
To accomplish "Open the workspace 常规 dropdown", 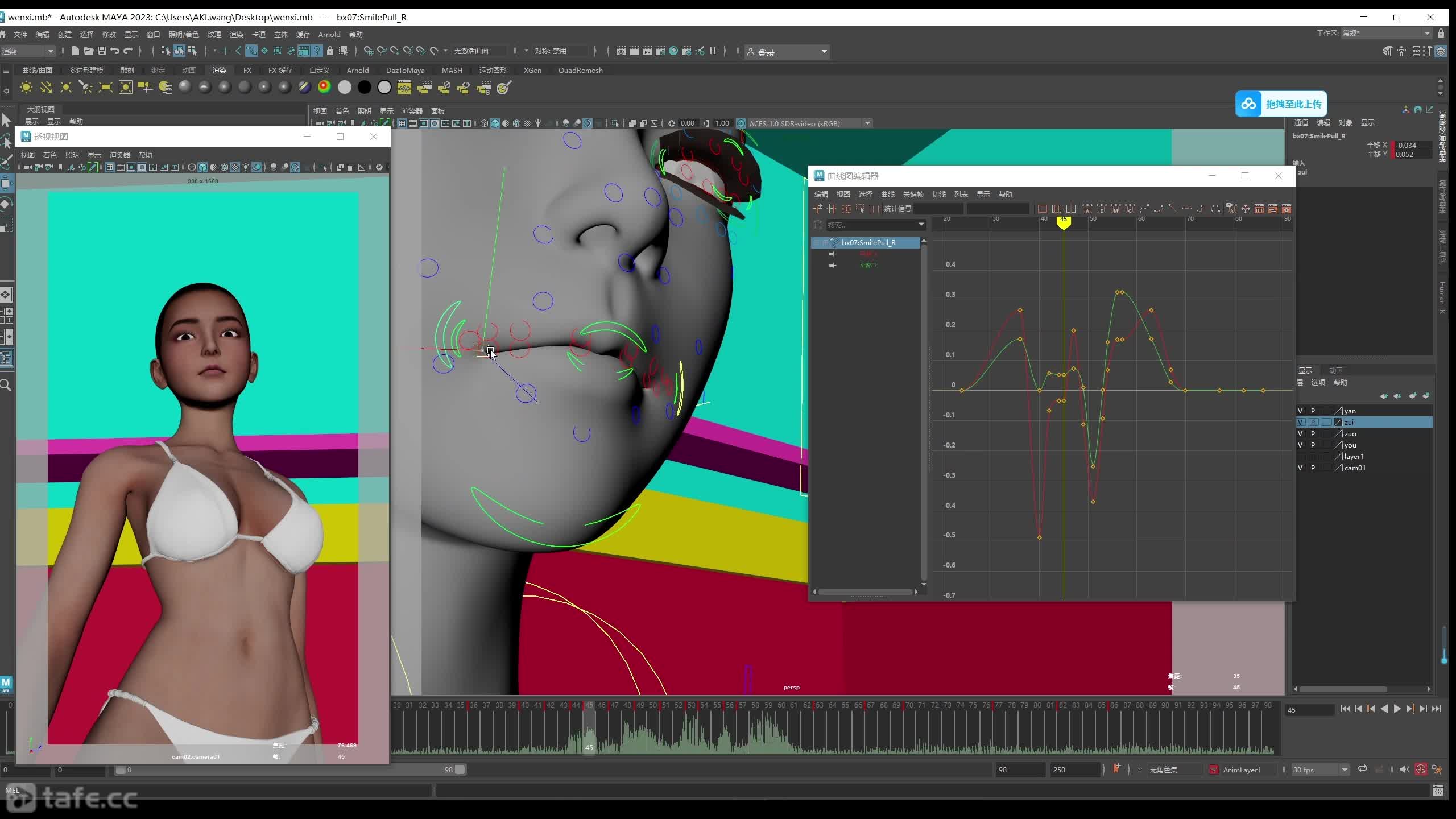I will click(1386, 33).
